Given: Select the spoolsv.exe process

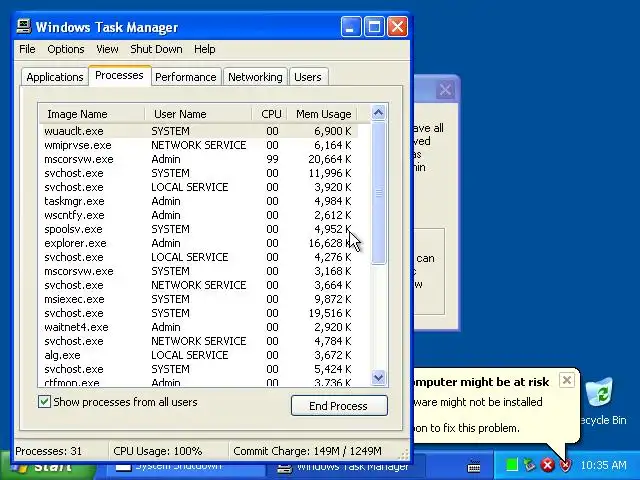Looking at the screenshot, I should pos(199,229).
